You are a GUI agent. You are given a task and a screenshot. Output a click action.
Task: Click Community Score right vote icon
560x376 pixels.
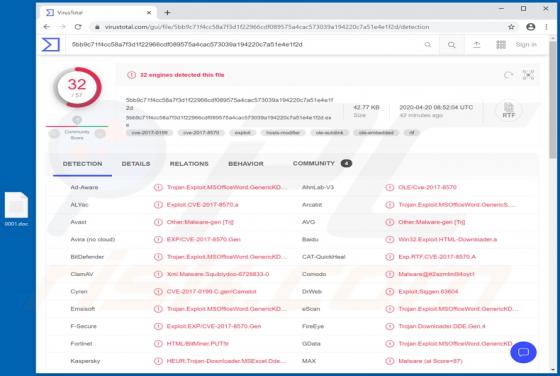(100, 134)
